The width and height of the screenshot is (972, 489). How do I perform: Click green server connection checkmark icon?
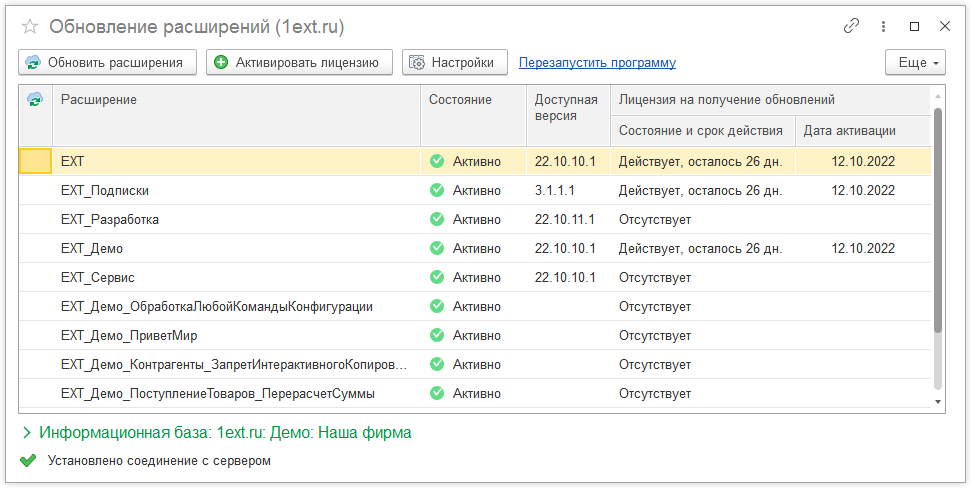click(x=28, y=460)
